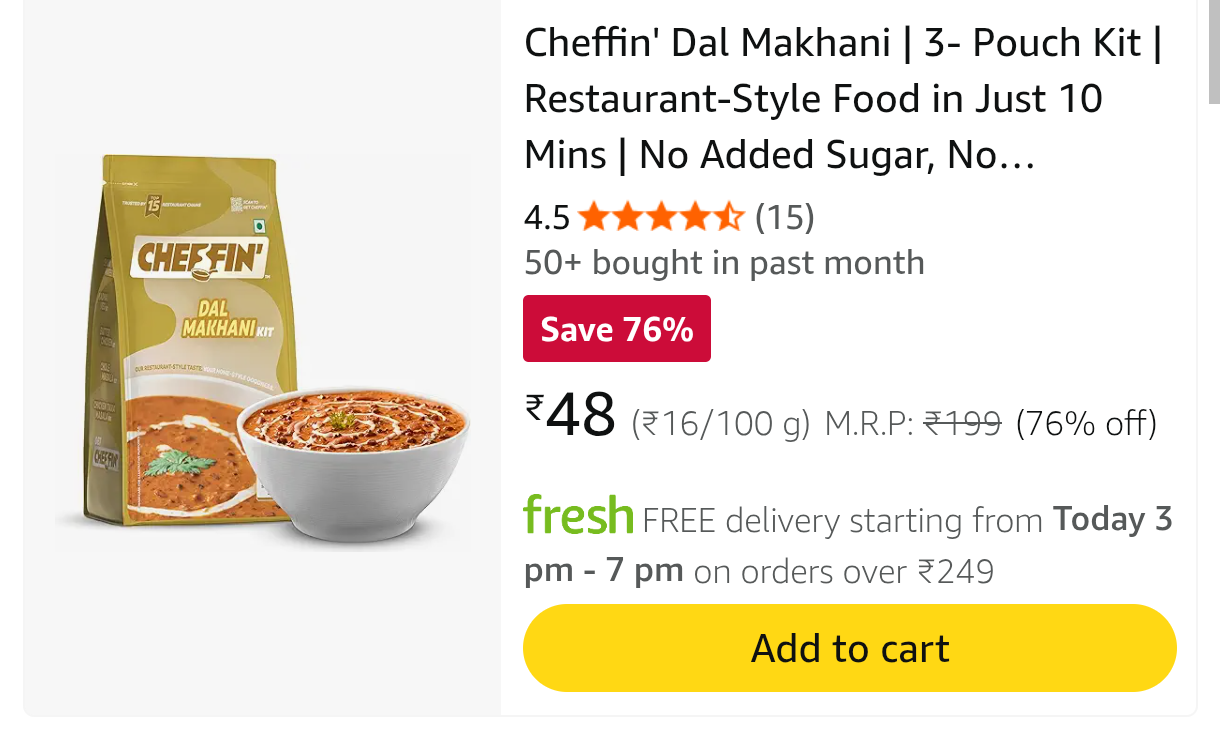Screen dimensions: 1220x738
Task: Click the ₹16/100 g unit price
Action: [720, 424]
